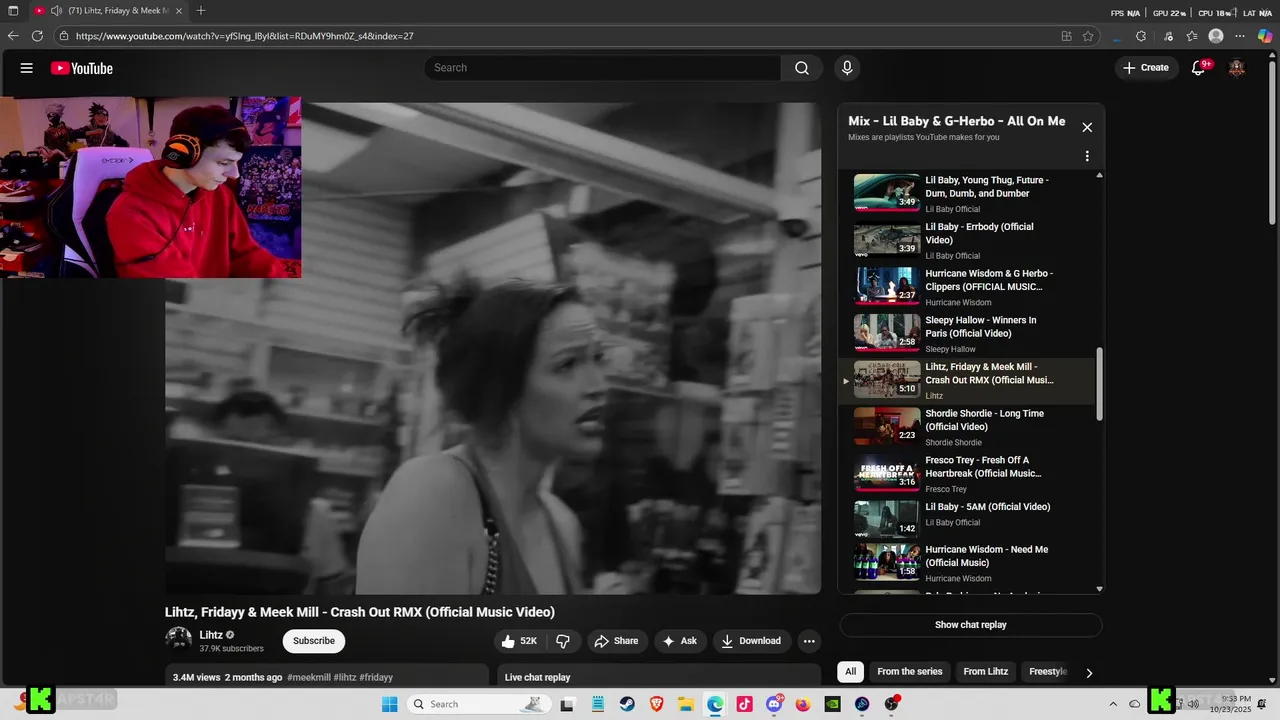Open TikTok from the taskbar

click(x=744, y=704)
